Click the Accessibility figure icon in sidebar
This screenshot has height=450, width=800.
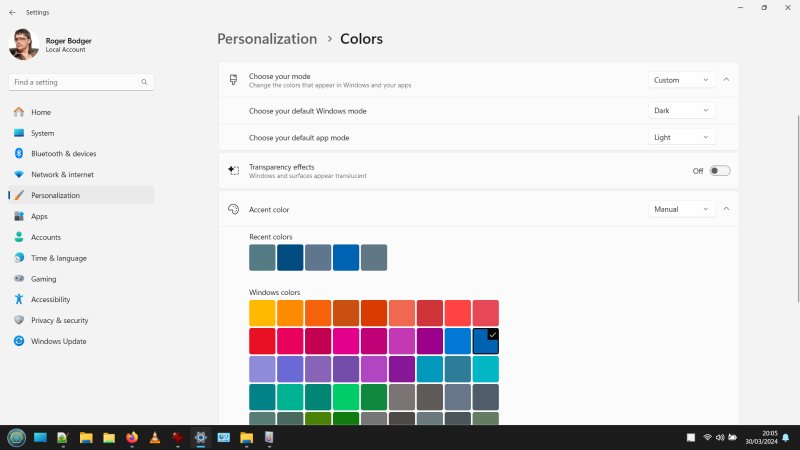pyautogui.click(x=19, y=299)
